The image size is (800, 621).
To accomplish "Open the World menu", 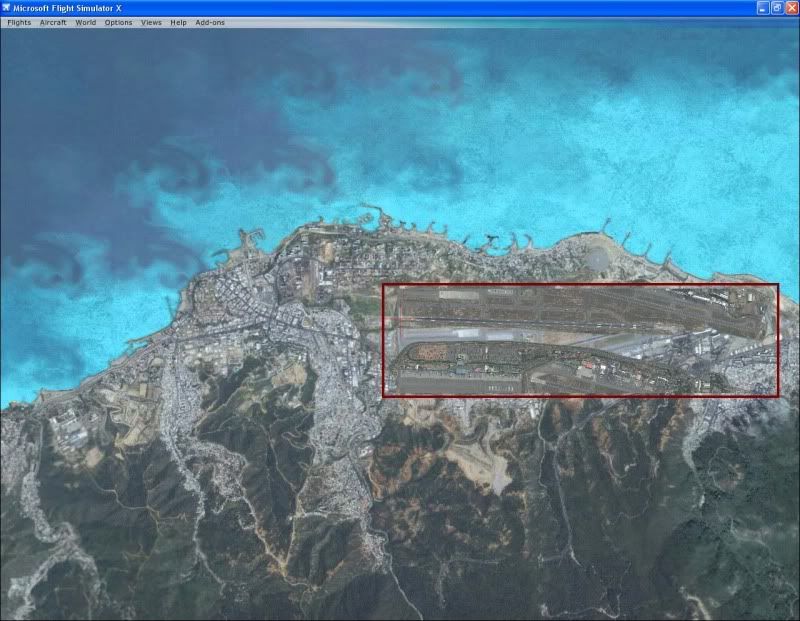I will [86, 22].
